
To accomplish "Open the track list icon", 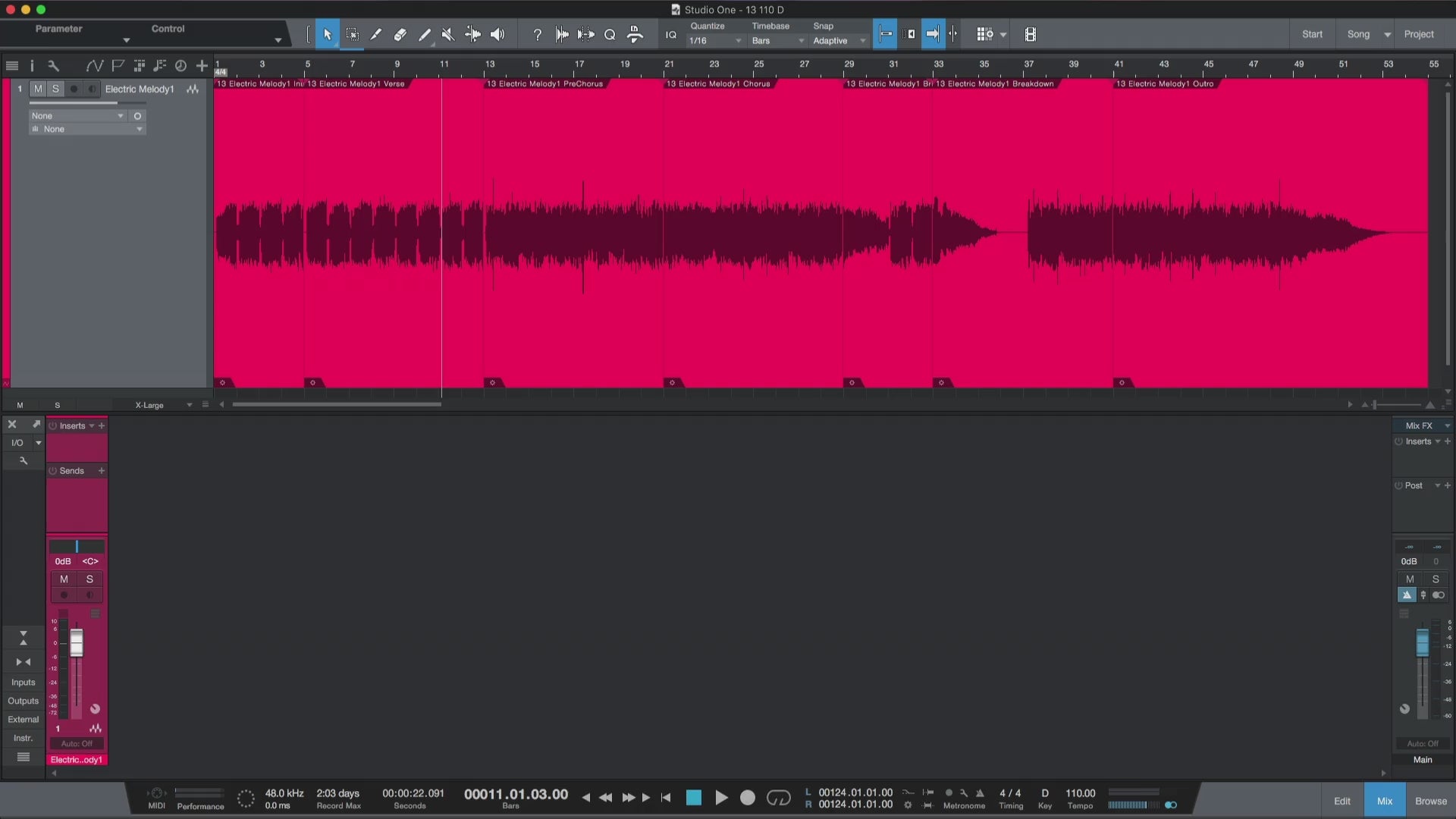I will coord(12,66).
